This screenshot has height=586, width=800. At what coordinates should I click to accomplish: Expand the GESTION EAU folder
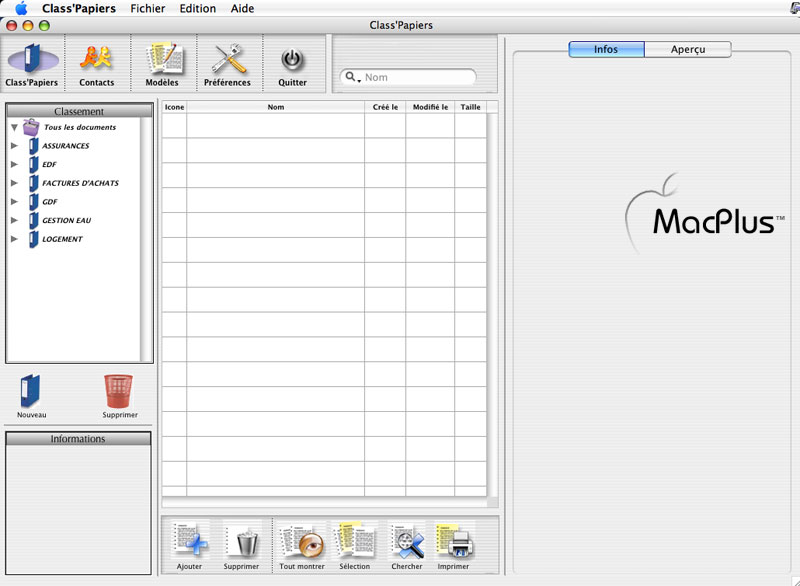(x=14, y=220)
